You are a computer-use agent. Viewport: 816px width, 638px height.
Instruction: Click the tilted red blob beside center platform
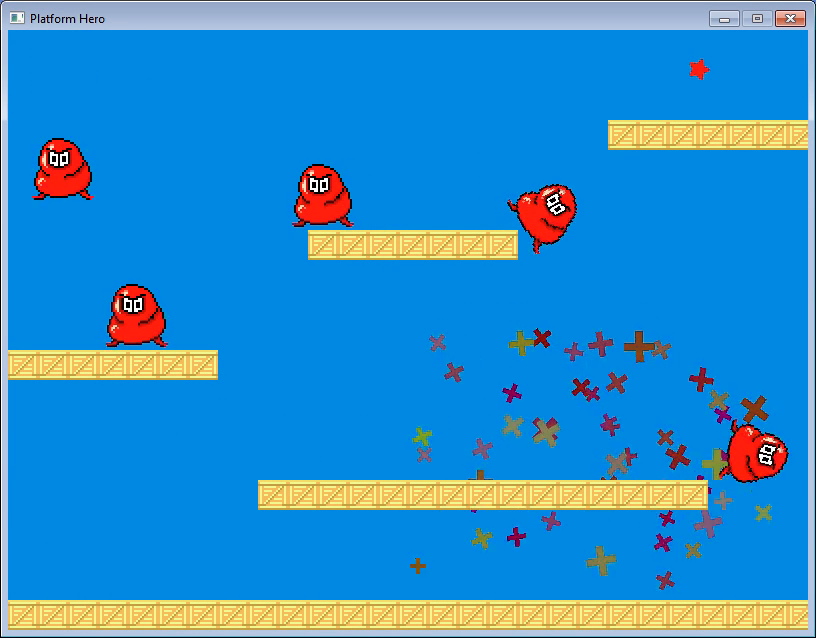coord(543,218)
